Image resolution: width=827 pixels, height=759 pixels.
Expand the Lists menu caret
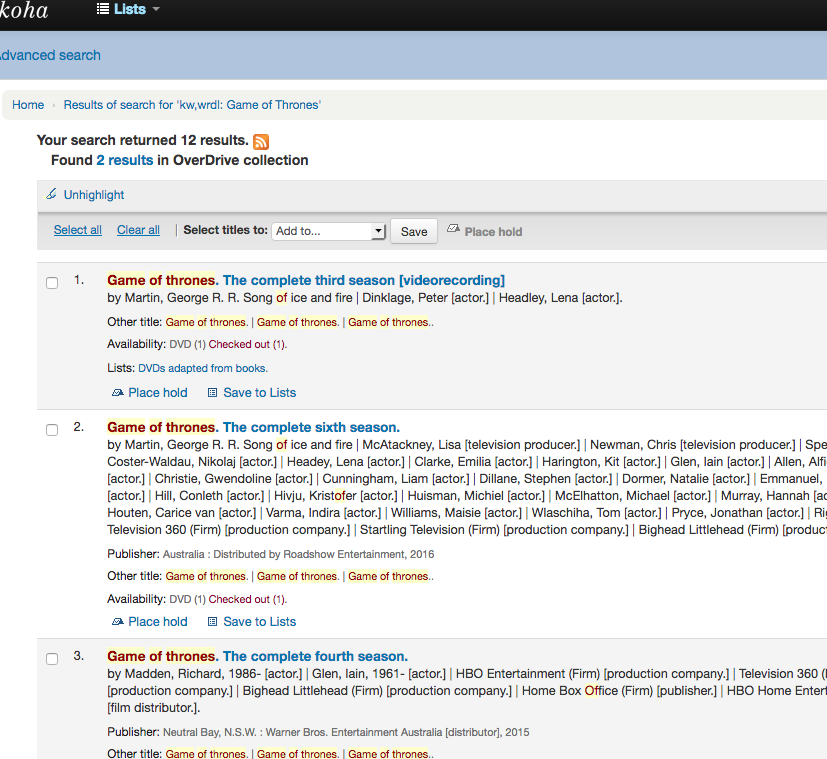[156, 10]
